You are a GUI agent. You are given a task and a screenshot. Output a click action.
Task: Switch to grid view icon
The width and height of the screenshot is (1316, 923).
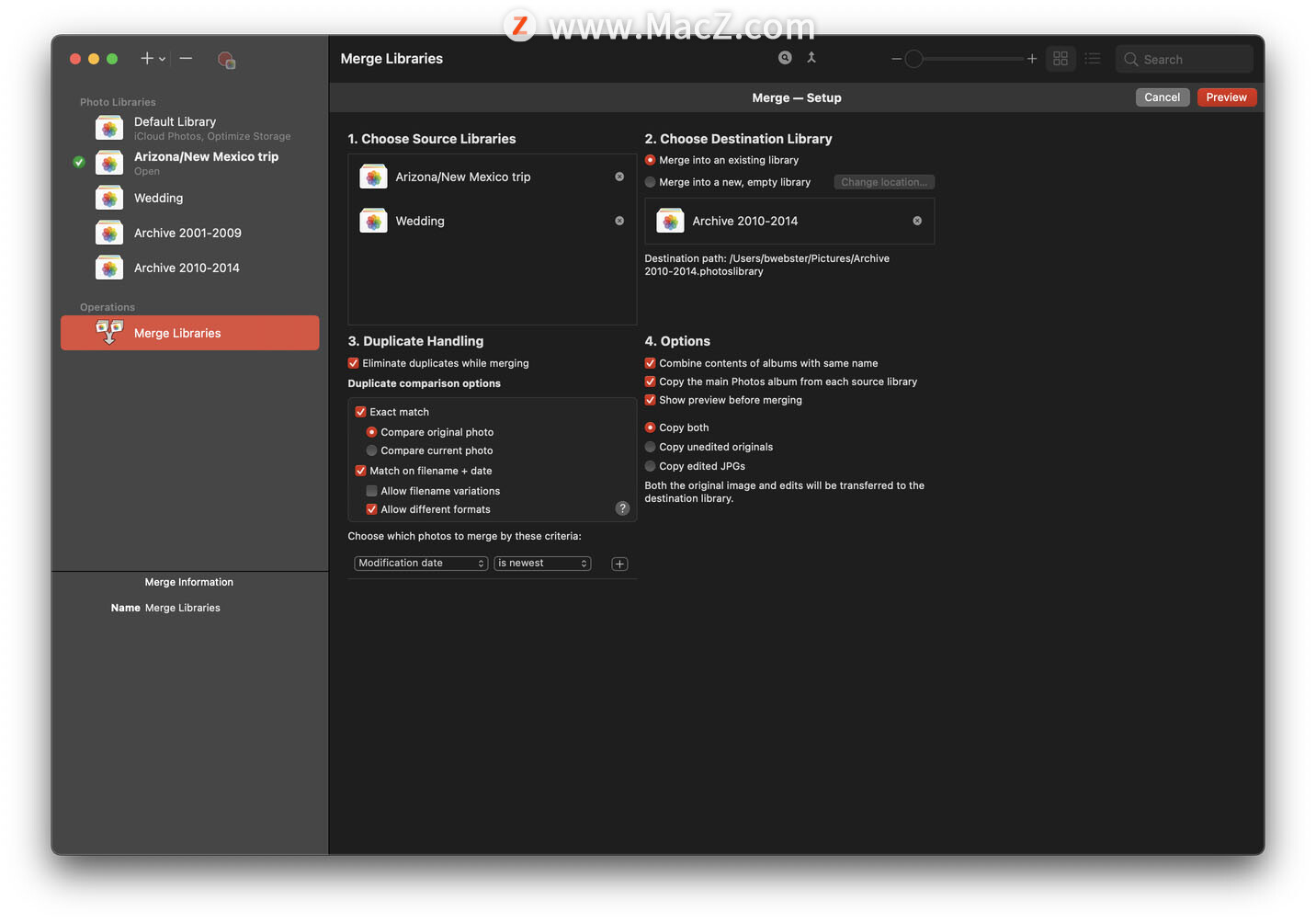[x=1061, y=59]
